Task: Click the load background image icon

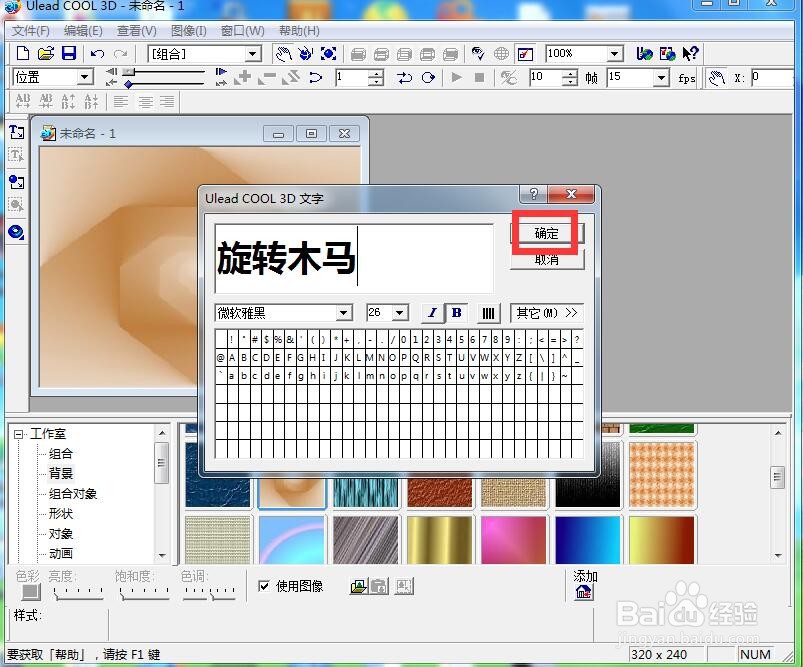Action: coord(358,587)
